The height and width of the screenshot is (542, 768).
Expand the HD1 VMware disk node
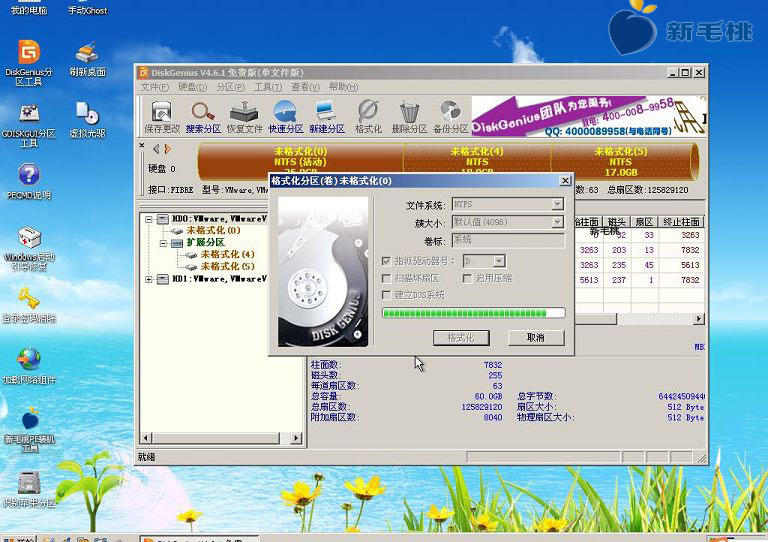click(x=149, y=279)
